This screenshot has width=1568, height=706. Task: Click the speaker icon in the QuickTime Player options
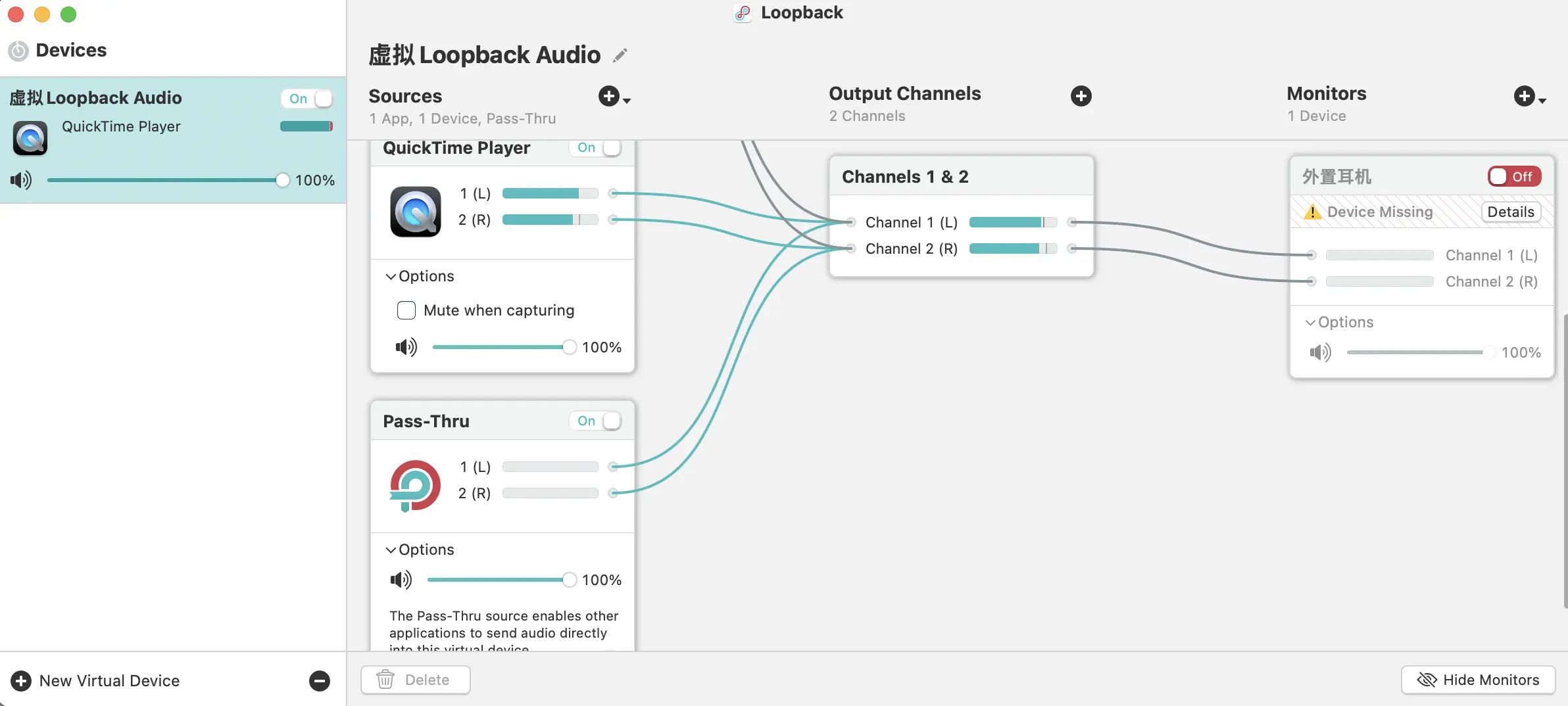[406, 347]
